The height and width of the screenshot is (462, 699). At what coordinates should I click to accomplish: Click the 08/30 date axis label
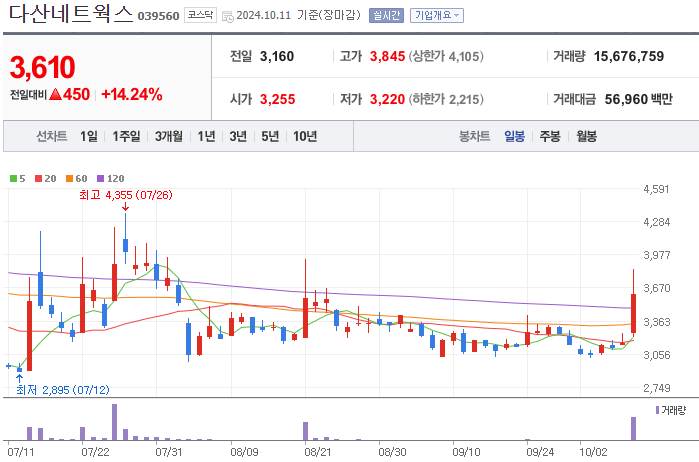tap(392, 452)
